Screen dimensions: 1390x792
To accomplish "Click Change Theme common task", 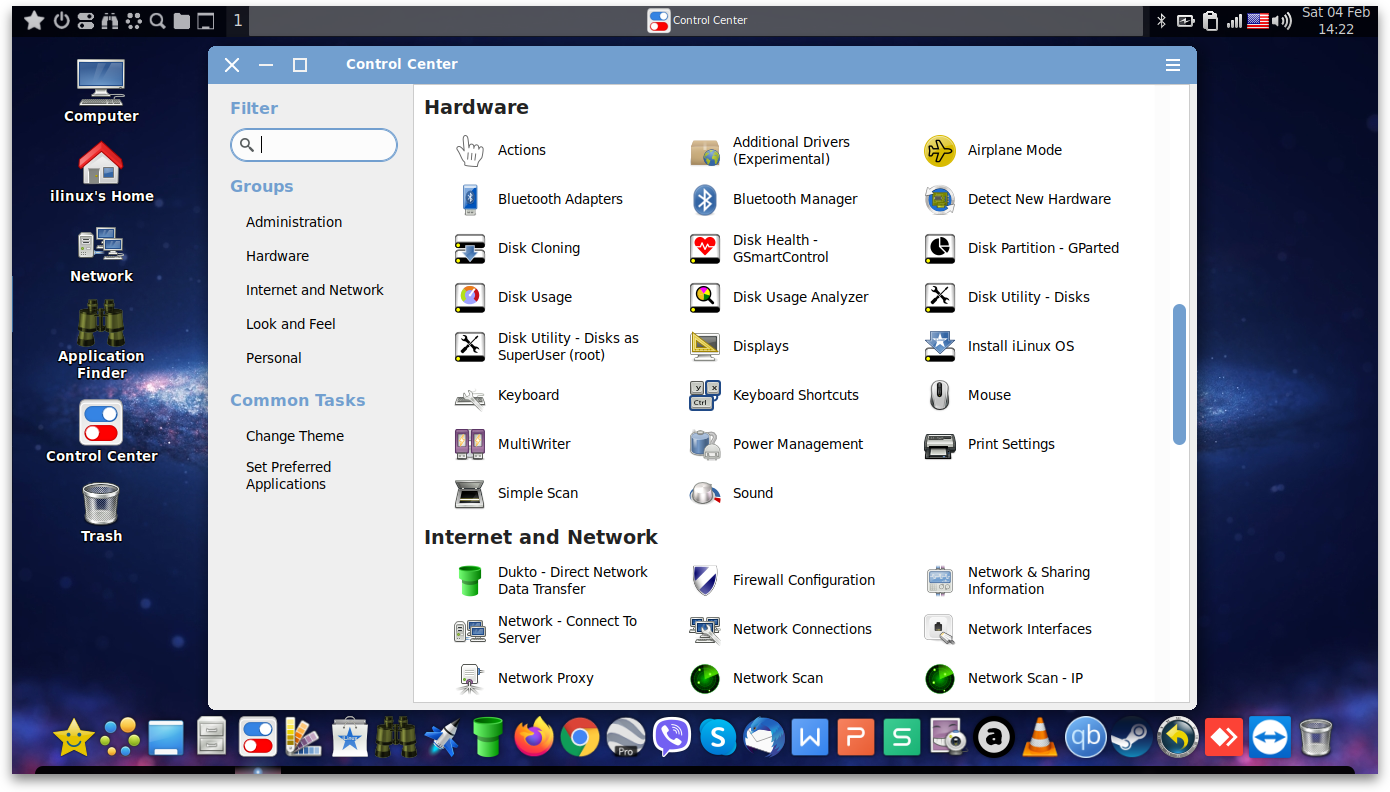I will 295,436.
